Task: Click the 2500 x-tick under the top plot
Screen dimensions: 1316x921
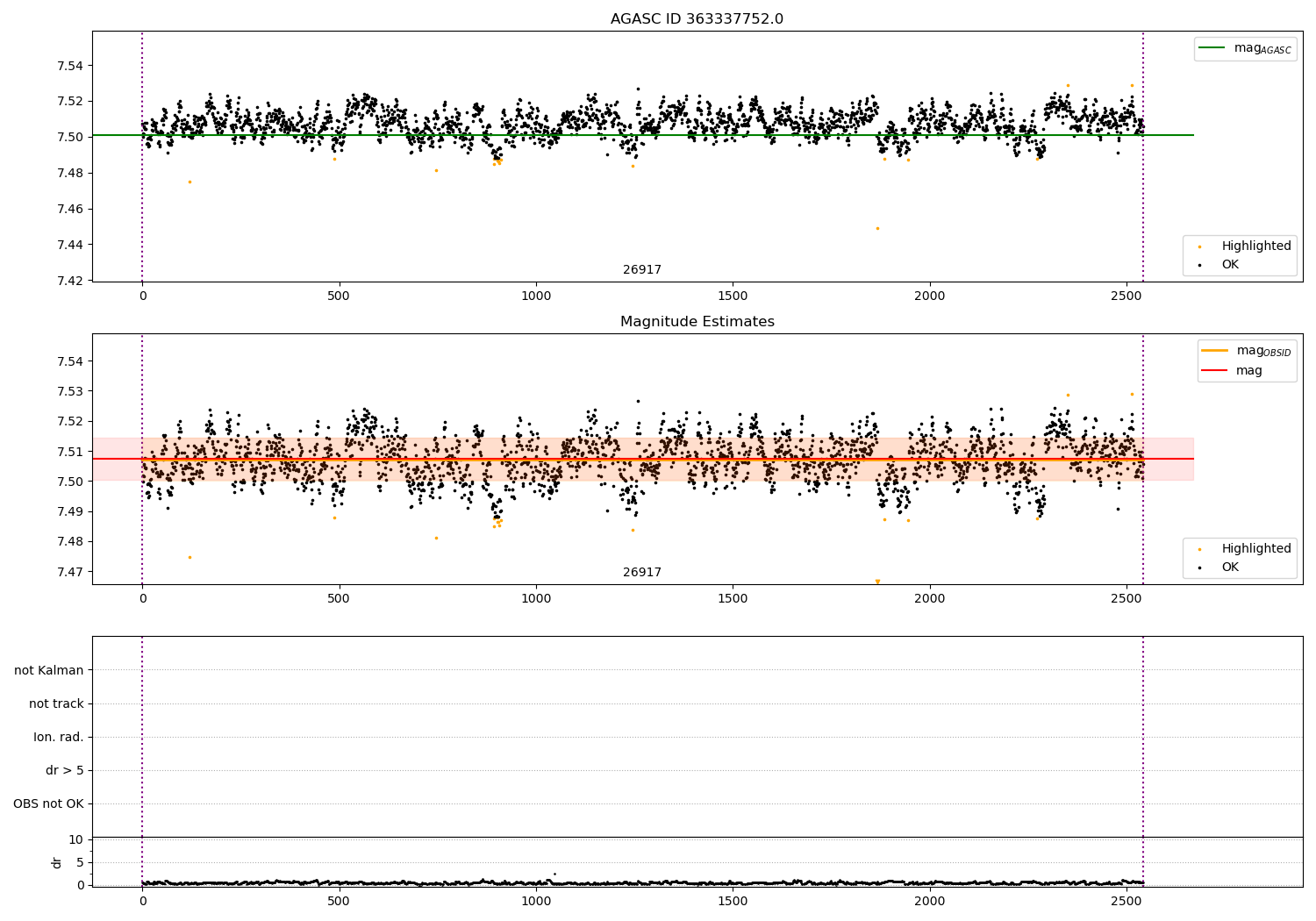Action: click(x=1126, y=296)
